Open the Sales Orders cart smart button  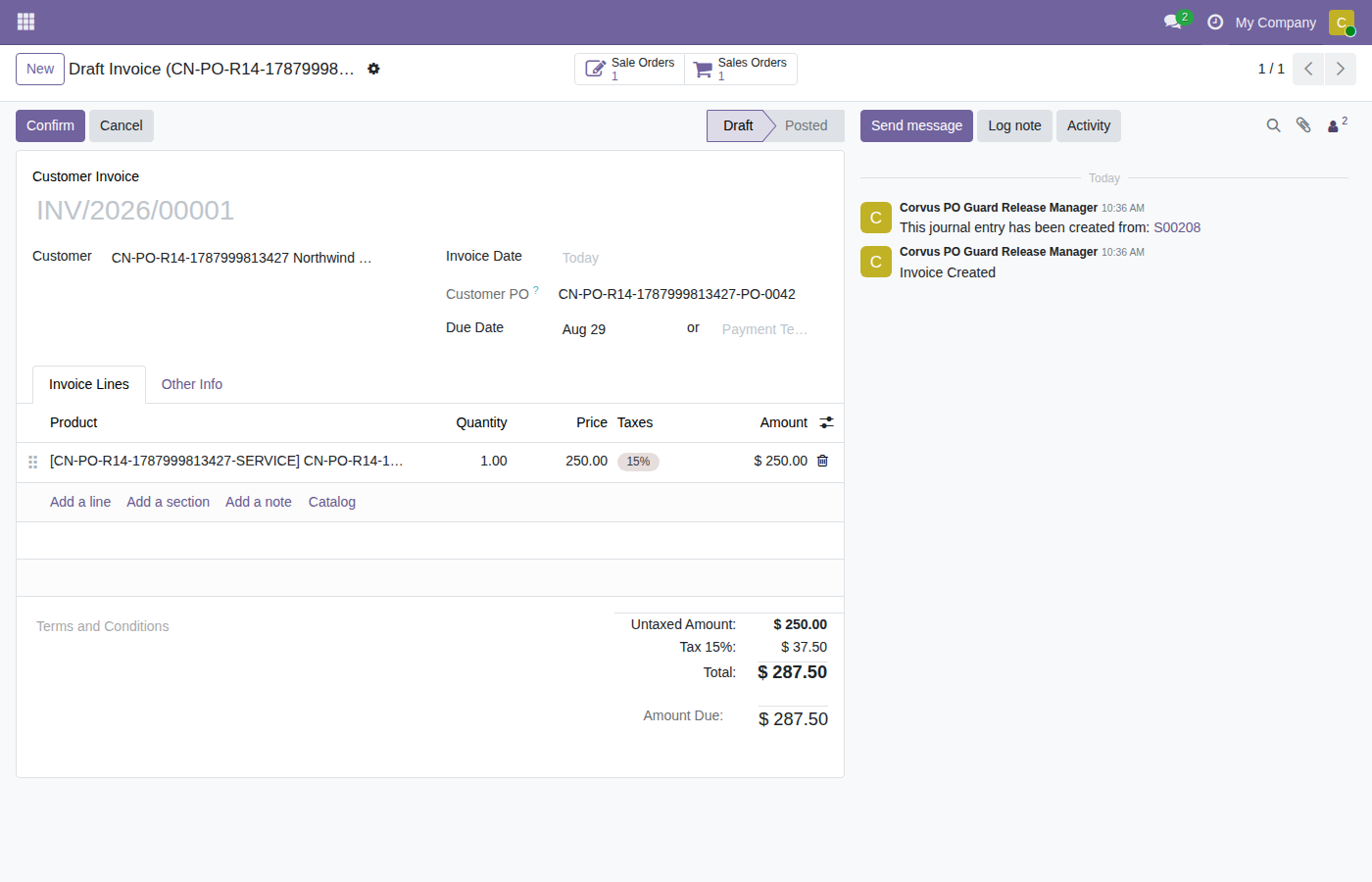pos(741,69)
